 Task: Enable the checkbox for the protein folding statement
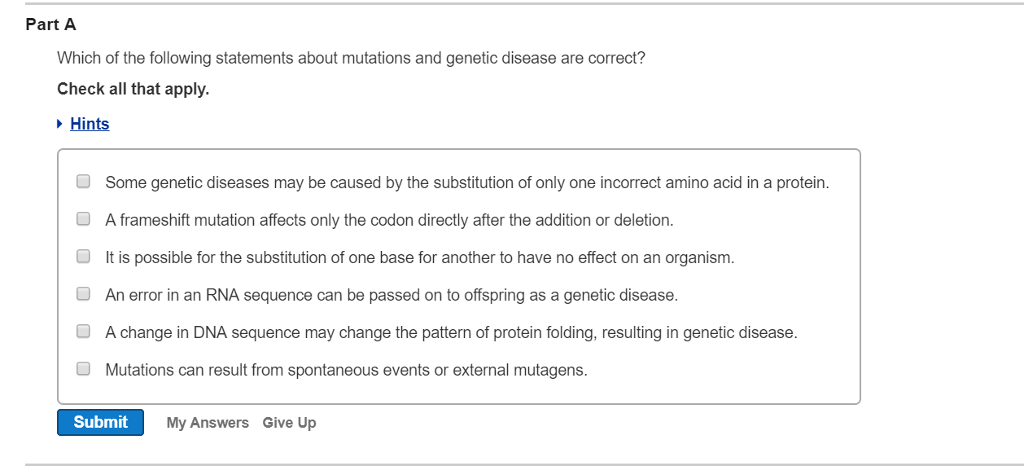pyautogui.click(x=84, y=332)
